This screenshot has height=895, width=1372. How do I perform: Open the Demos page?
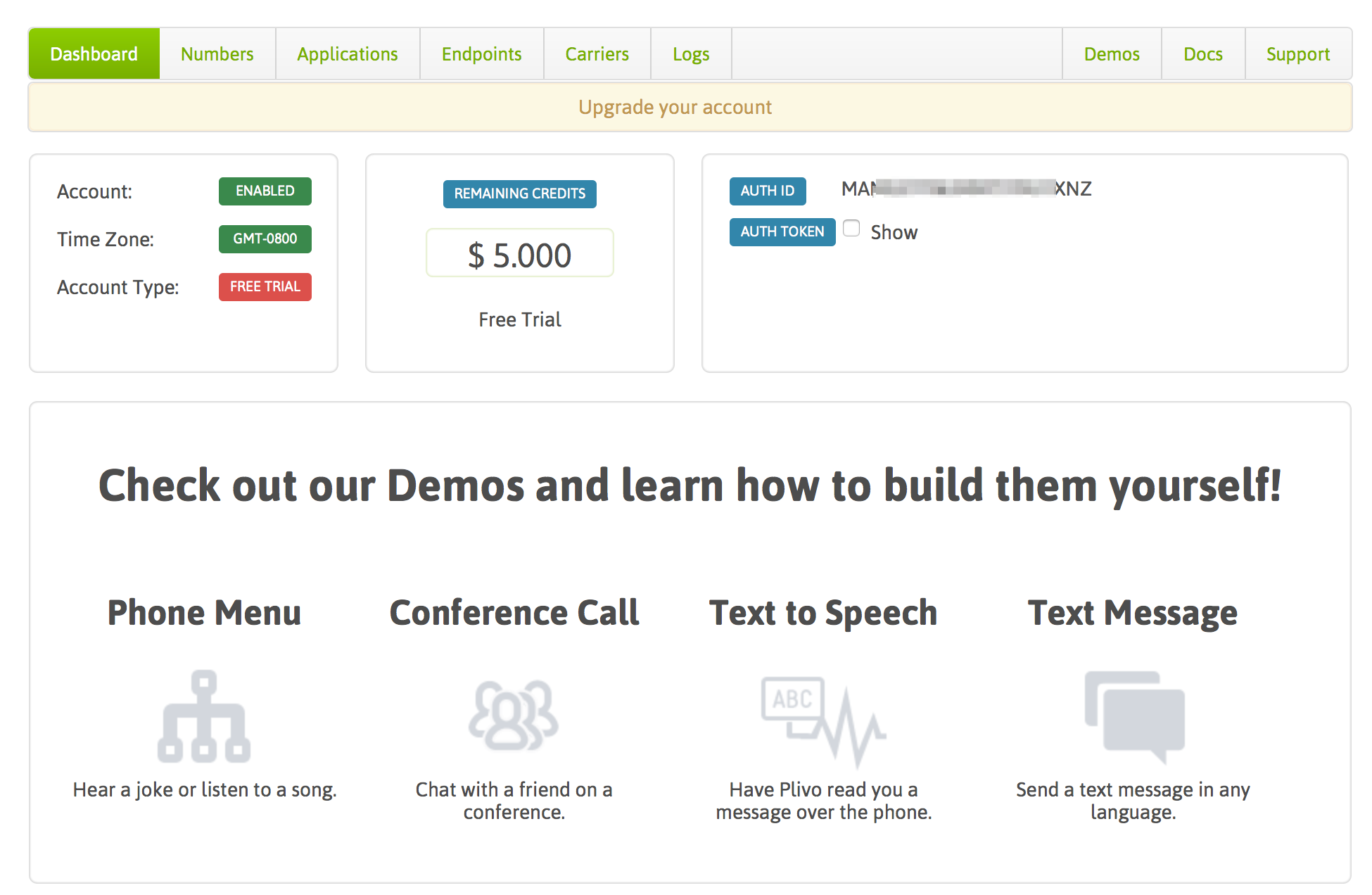[x=1112, y=54]
